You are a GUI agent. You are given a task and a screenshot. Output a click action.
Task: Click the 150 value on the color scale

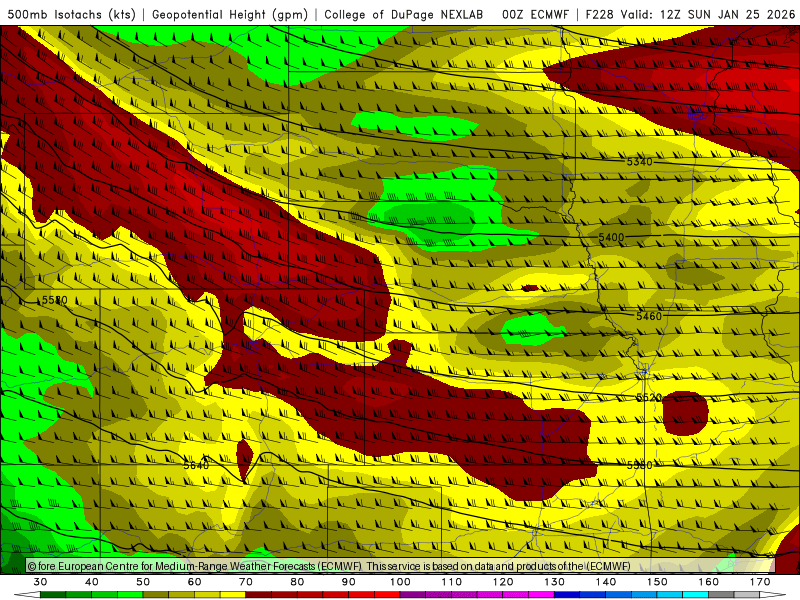(x=657, y=582)
